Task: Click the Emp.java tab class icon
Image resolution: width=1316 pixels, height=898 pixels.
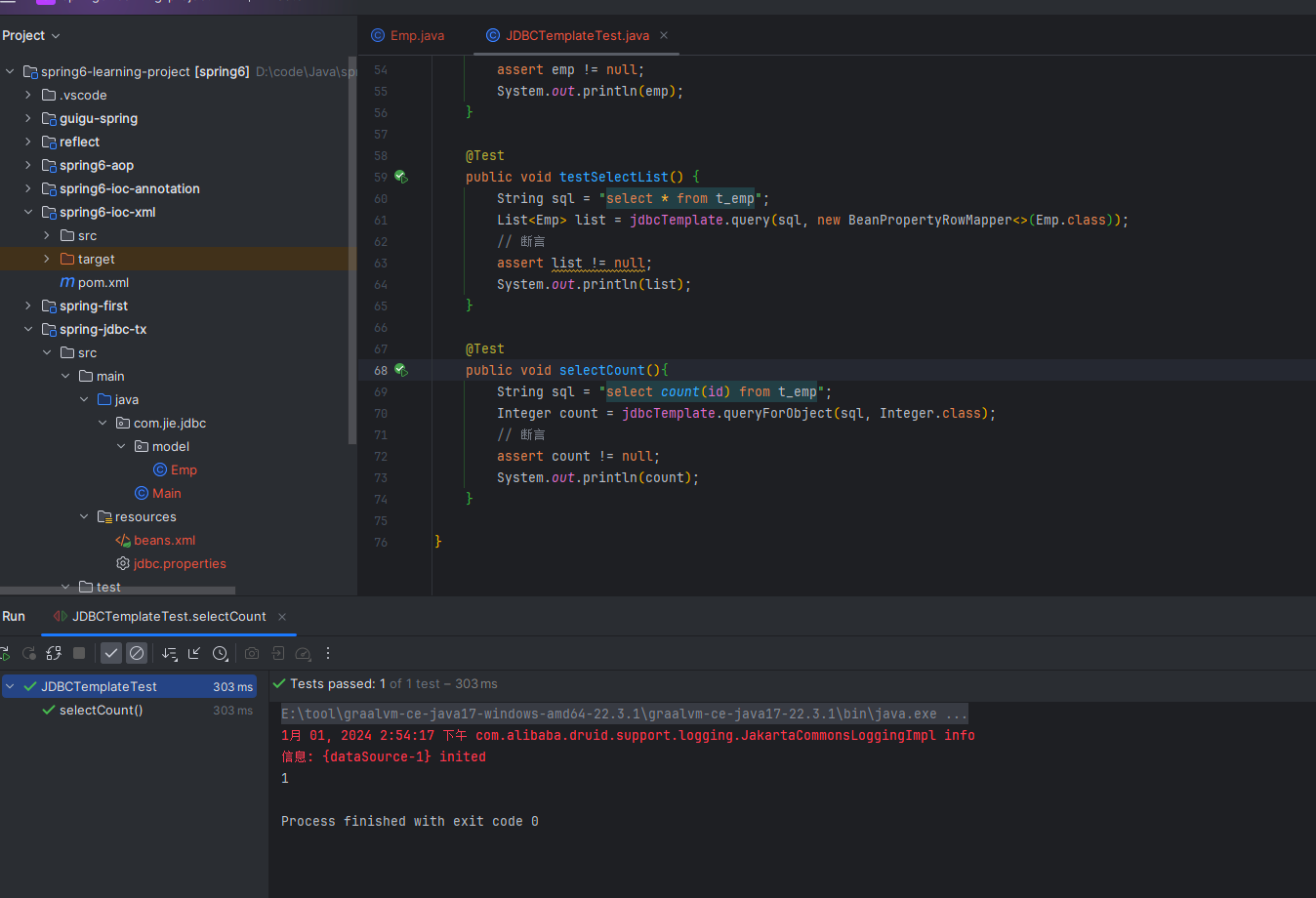Action: coord(378,35)
